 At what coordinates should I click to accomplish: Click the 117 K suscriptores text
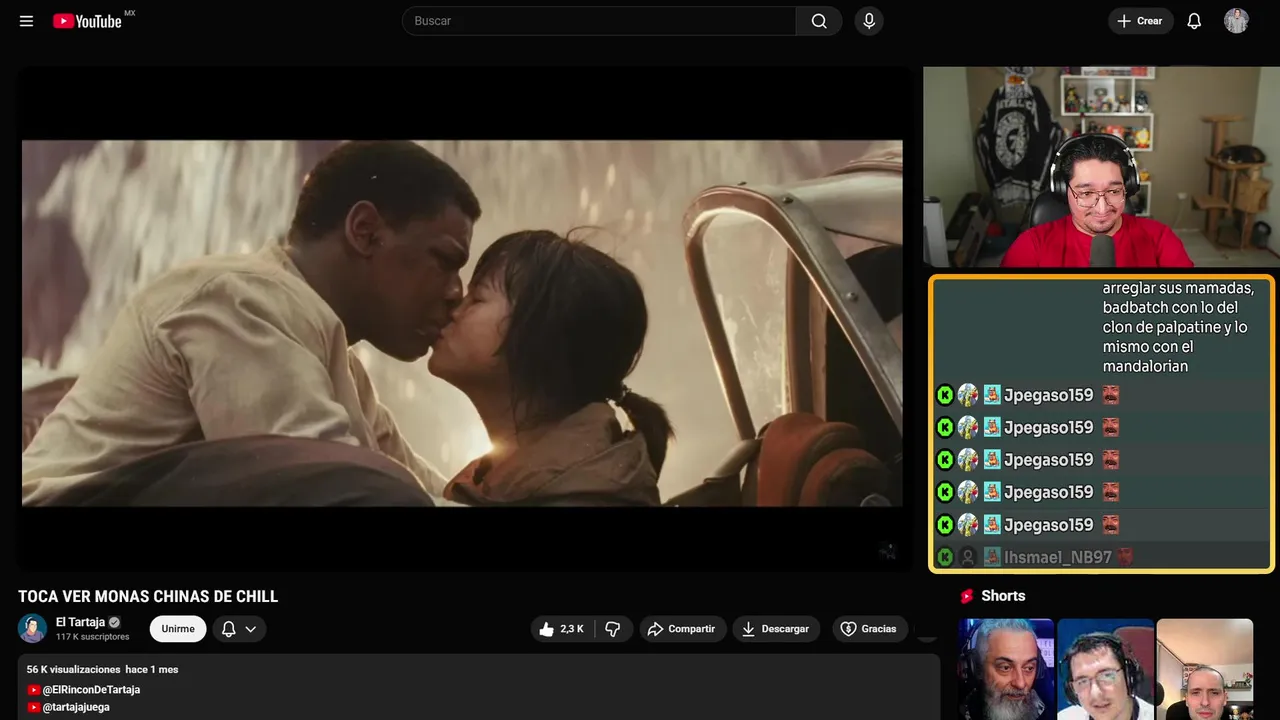(x=93, y=637)
